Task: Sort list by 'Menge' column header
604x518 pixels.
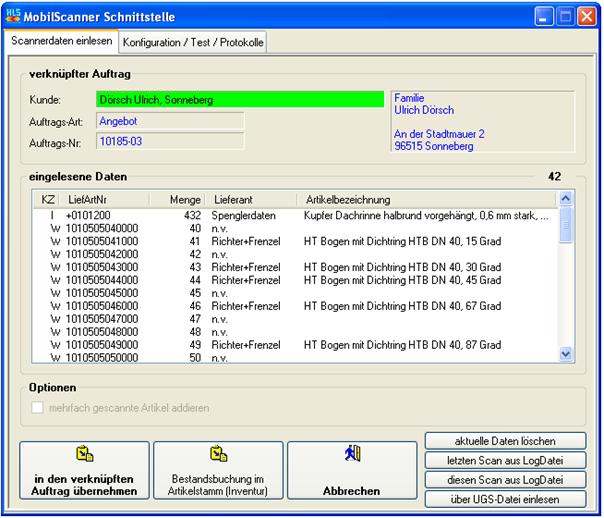Action: pyautogui.click(x=187, y=199)
